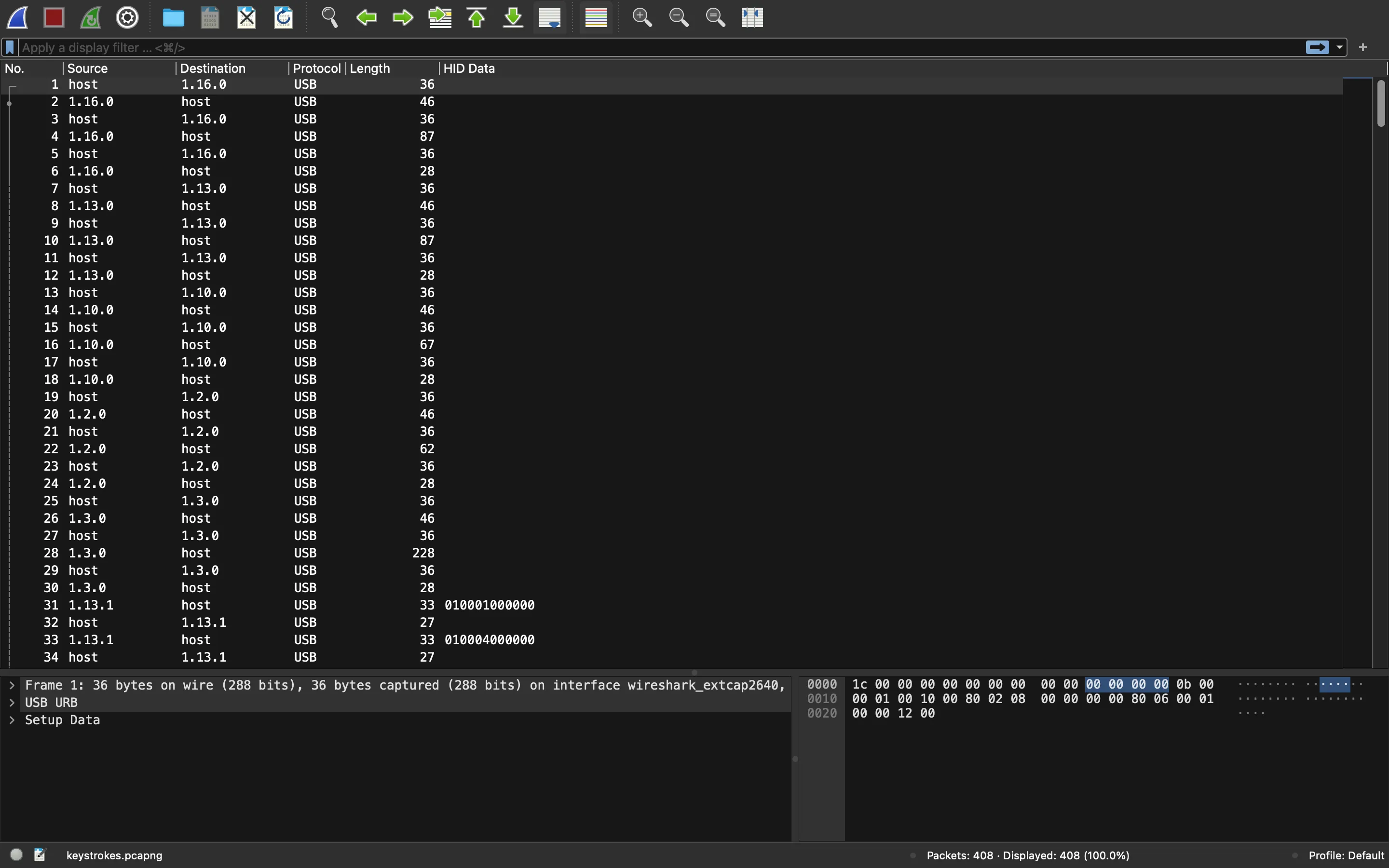This screenshot has height=868, width=1389.
Task: Go to a specified packet
Action: pos(440,18)
